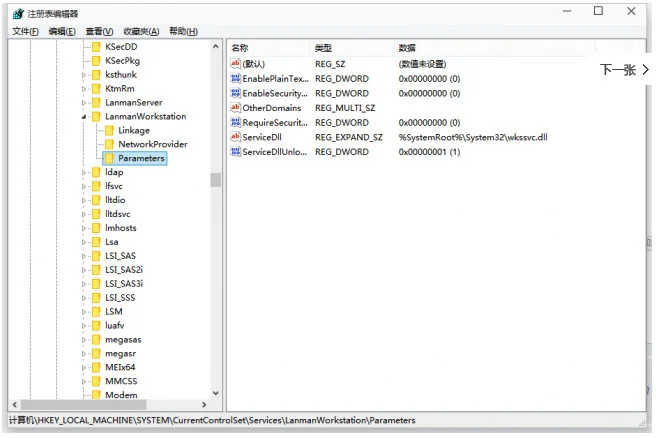Select the Linkage subkey in tree
The image size is (656, 438).
pyautogui.click(x=134, y=131)
